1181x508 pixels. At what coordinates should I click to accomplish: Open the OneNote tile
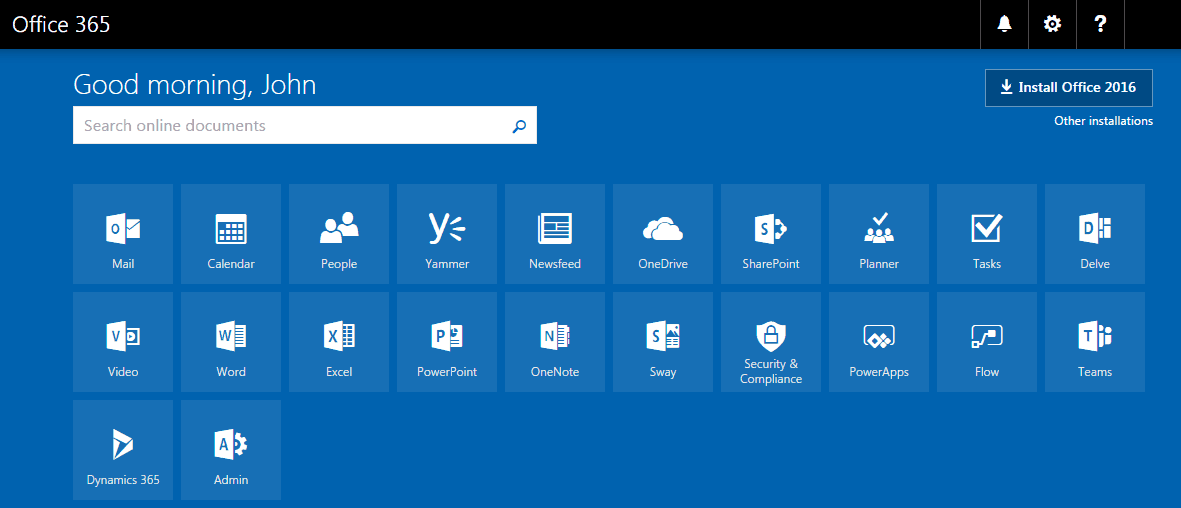pyautogui.click(x=555, y=342)
